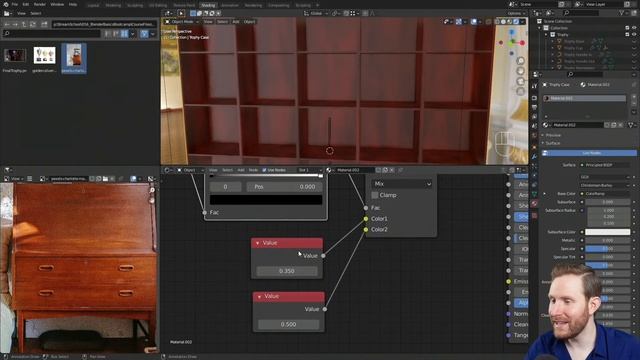Expand viewport shading options dropdown
640x360 pixels.
coord(523,22)
